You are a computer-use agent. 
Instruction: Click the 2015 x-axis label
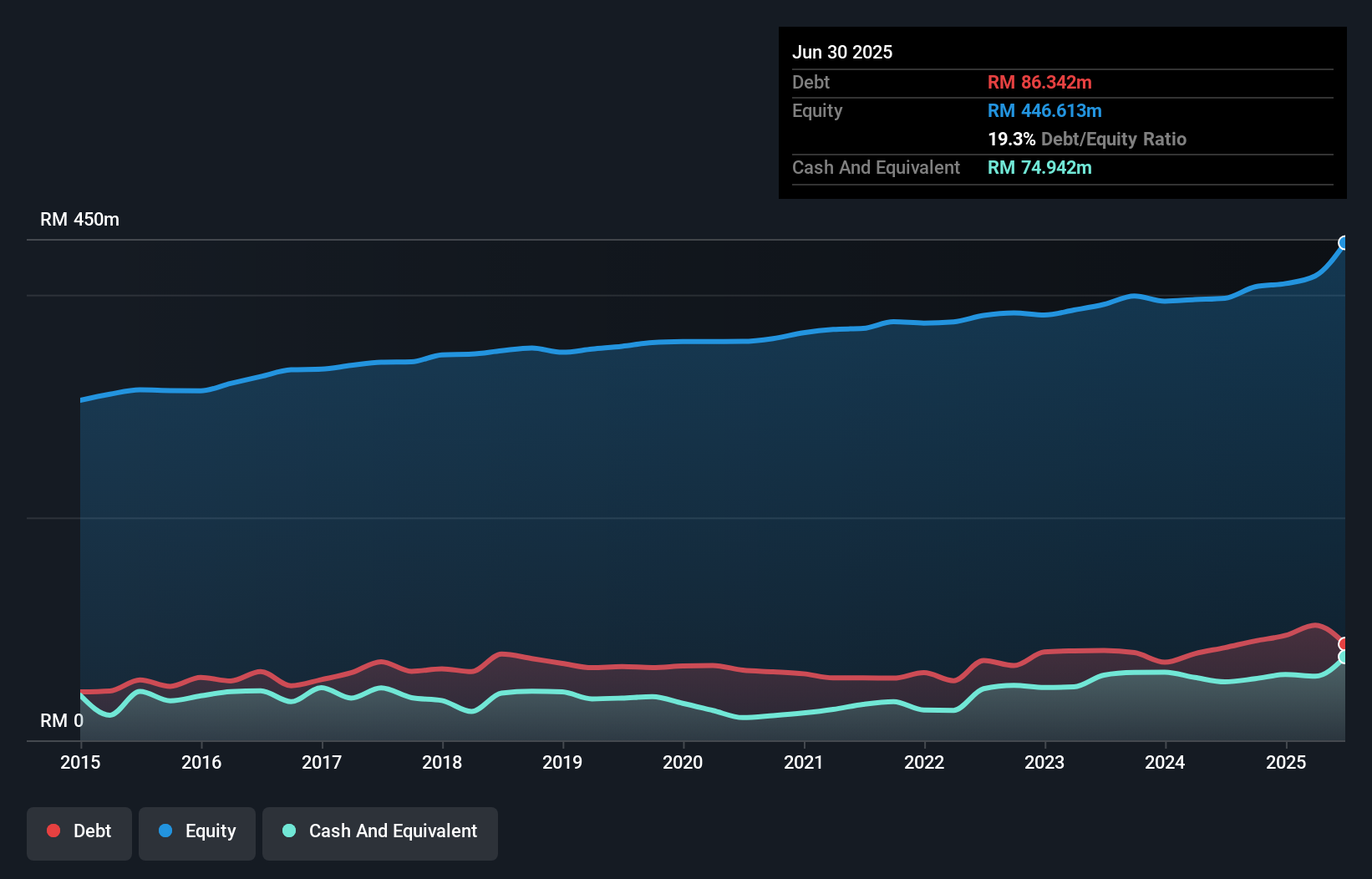[x=80, y=762]
